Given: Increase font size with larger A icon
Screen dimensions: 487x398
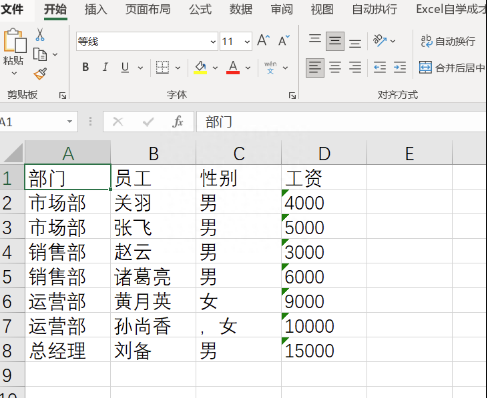Looking at the screenshot, I should 263,41.
